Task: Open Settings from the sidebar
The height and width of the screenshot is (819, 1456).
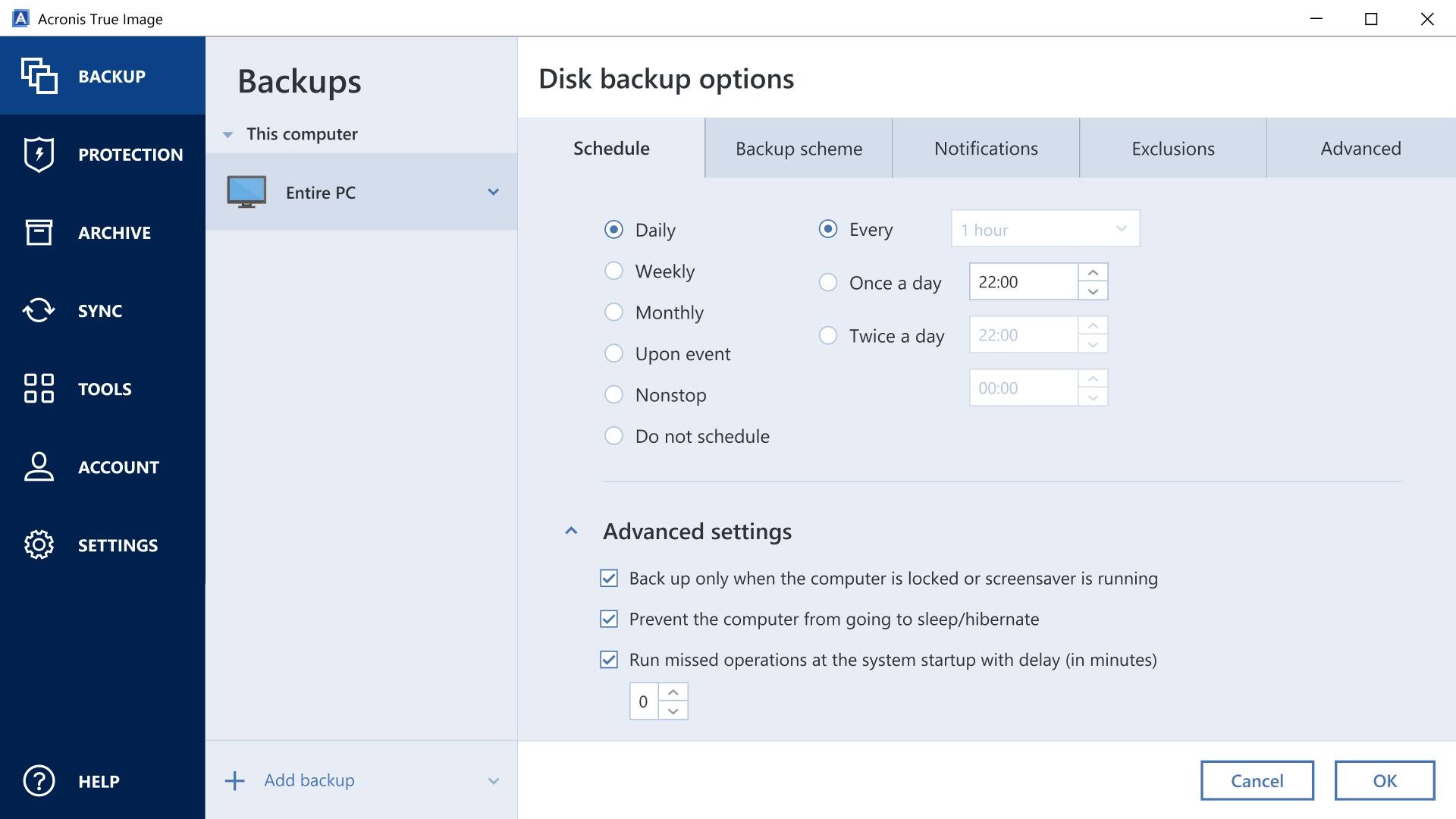Action: [102, 544]
